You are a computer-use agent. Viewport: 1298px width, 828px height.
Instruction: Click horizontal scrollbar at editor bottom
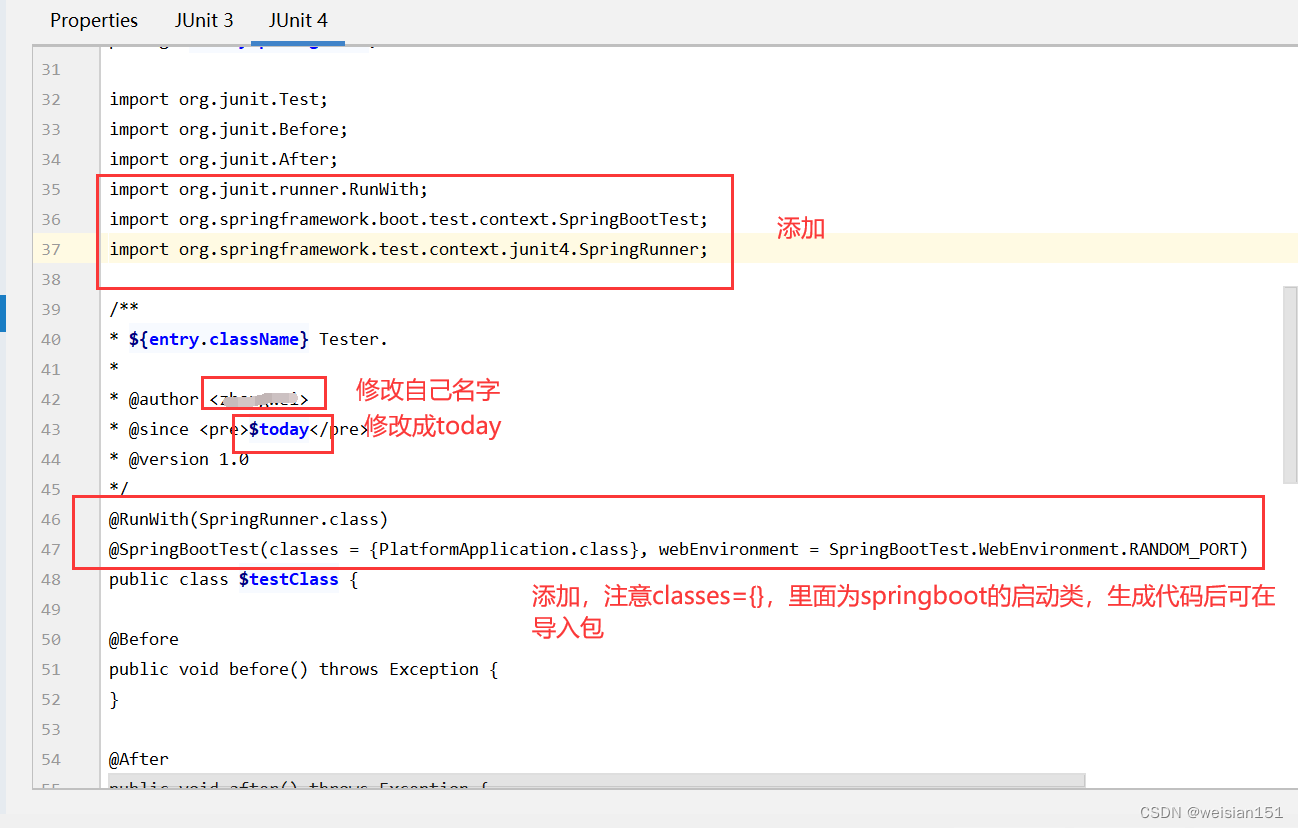[x=597, y=780]
